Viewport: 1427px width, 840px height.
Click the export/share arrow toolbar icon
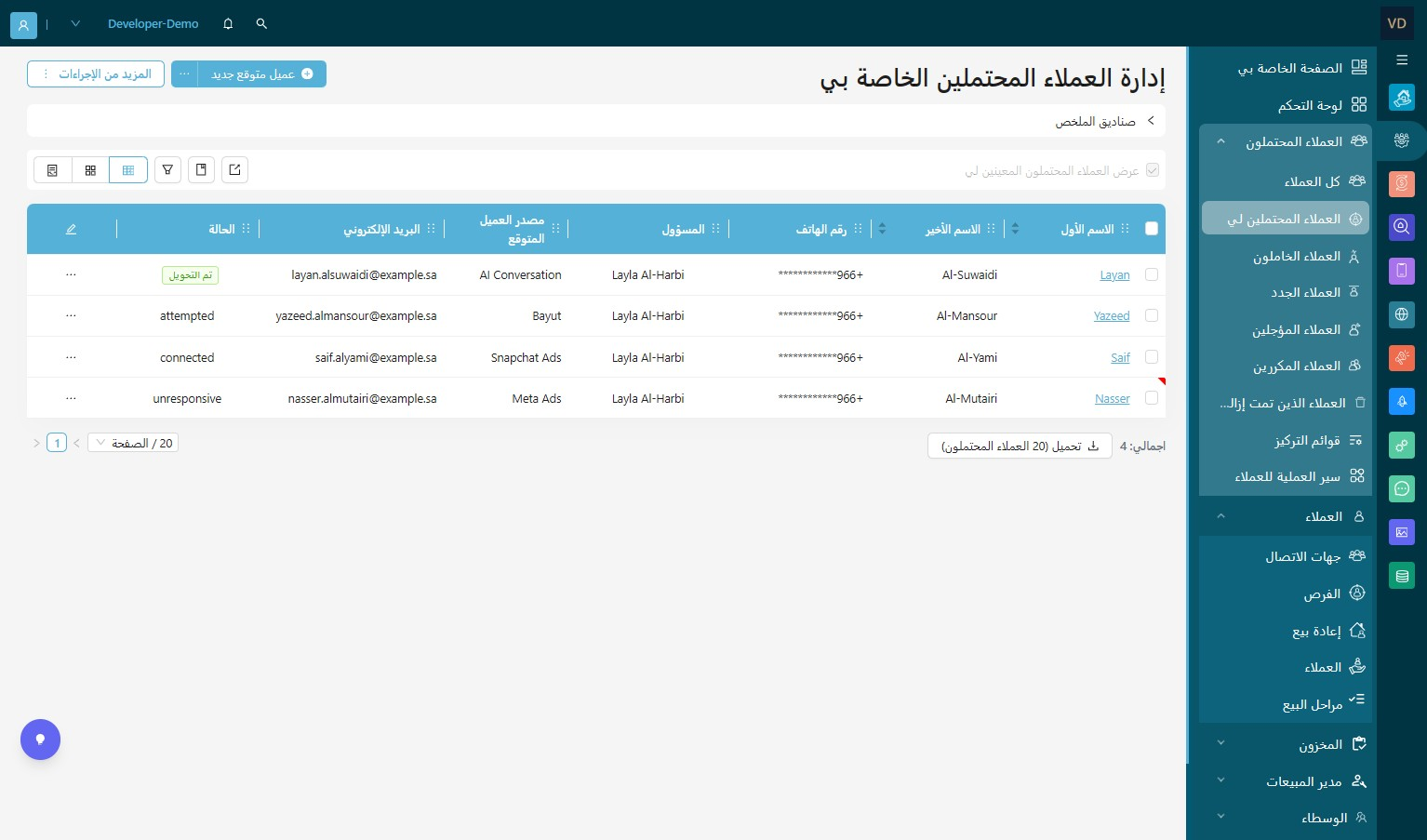coord(234,170)
